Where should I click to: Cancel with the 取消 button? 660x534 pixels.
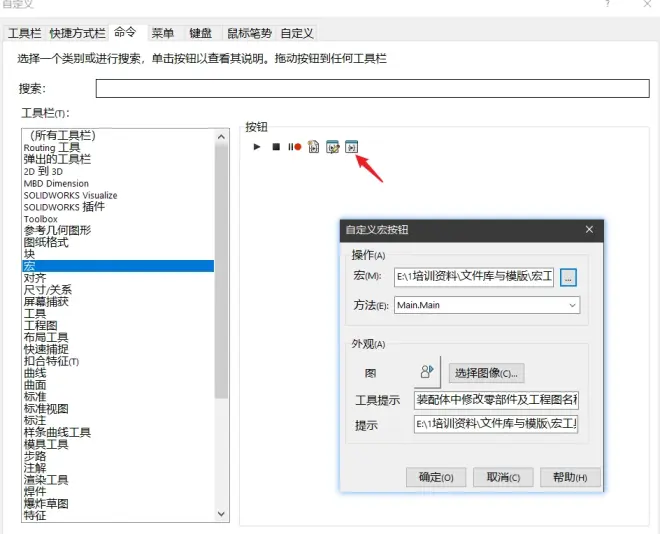point(503,477)
